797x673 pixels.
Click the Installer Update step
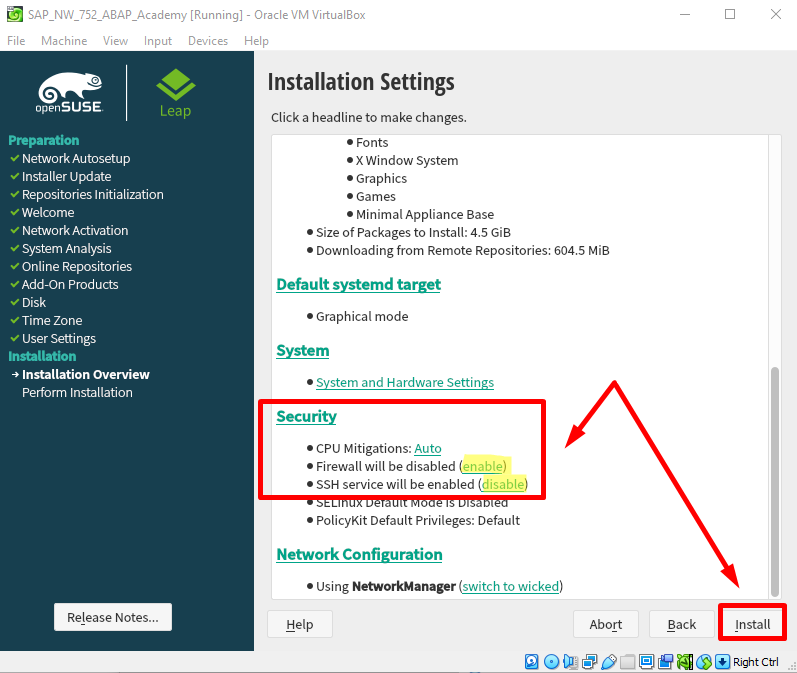66,176
